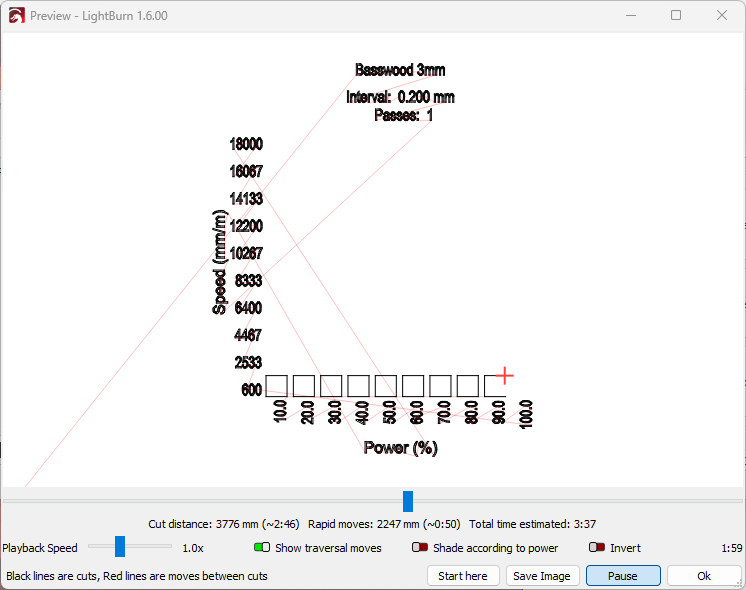The image size is (746, 590).
Task: Click the 600 speed axis value
Action: click(252, 390)
